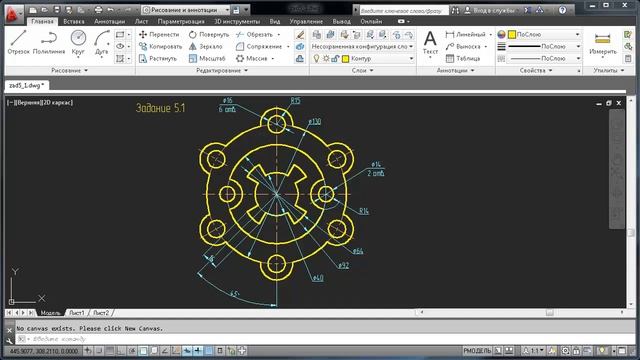
Task: Expand the Редактирование panel
Action: (222, 70)
